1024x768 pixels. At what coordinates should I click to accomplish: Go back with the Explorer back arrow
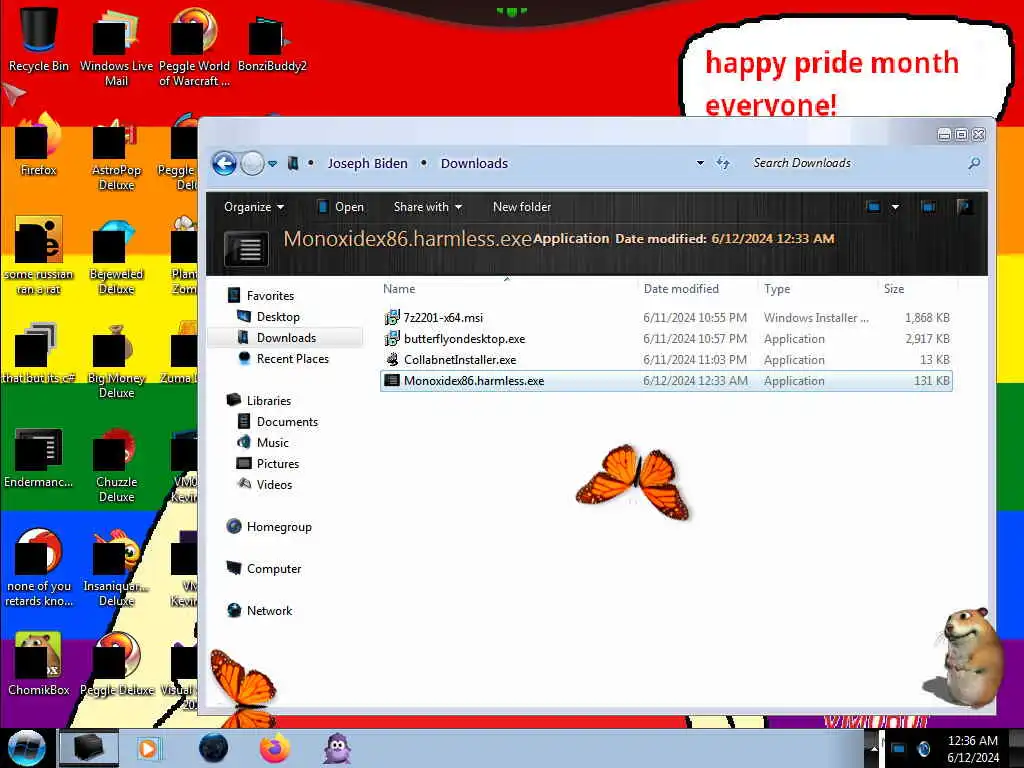(x=224, y=163)
